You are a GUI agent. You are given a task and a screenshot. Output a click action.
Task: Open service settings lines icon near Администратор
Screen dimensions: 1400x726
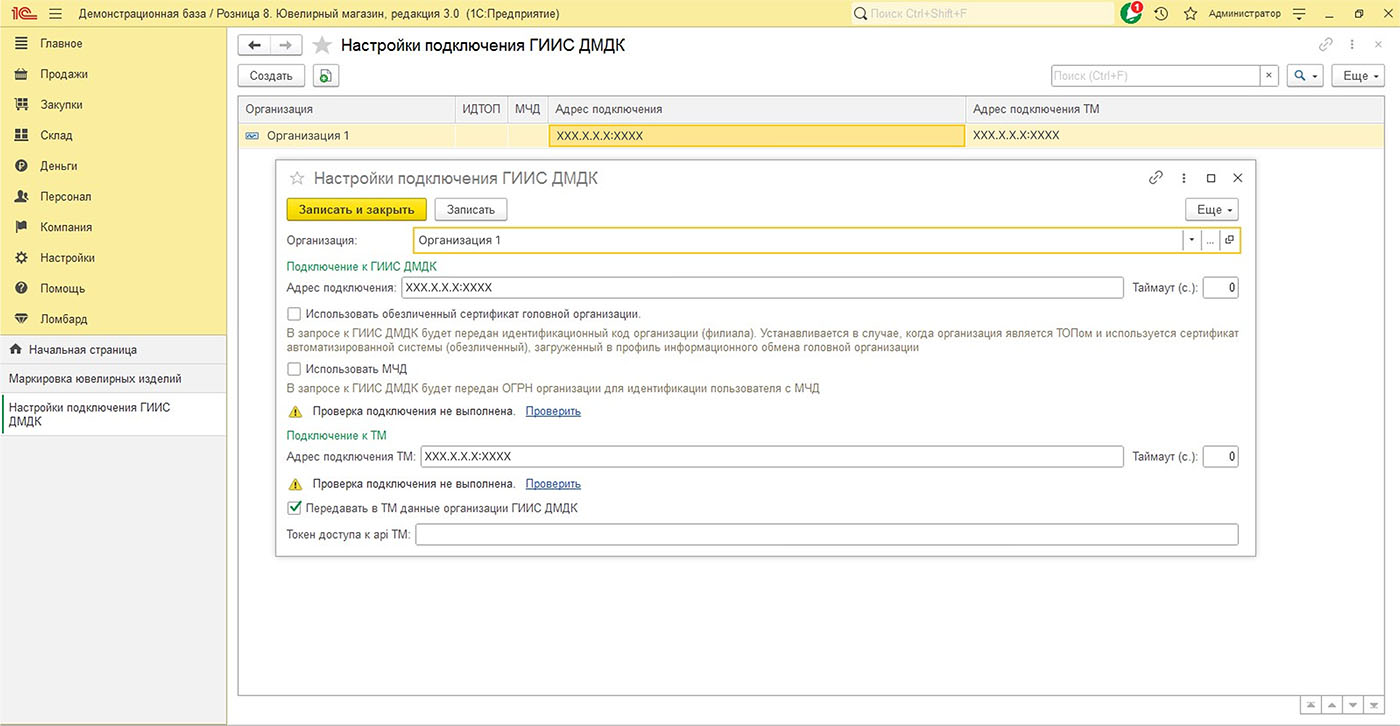(x=1300, y=14)
